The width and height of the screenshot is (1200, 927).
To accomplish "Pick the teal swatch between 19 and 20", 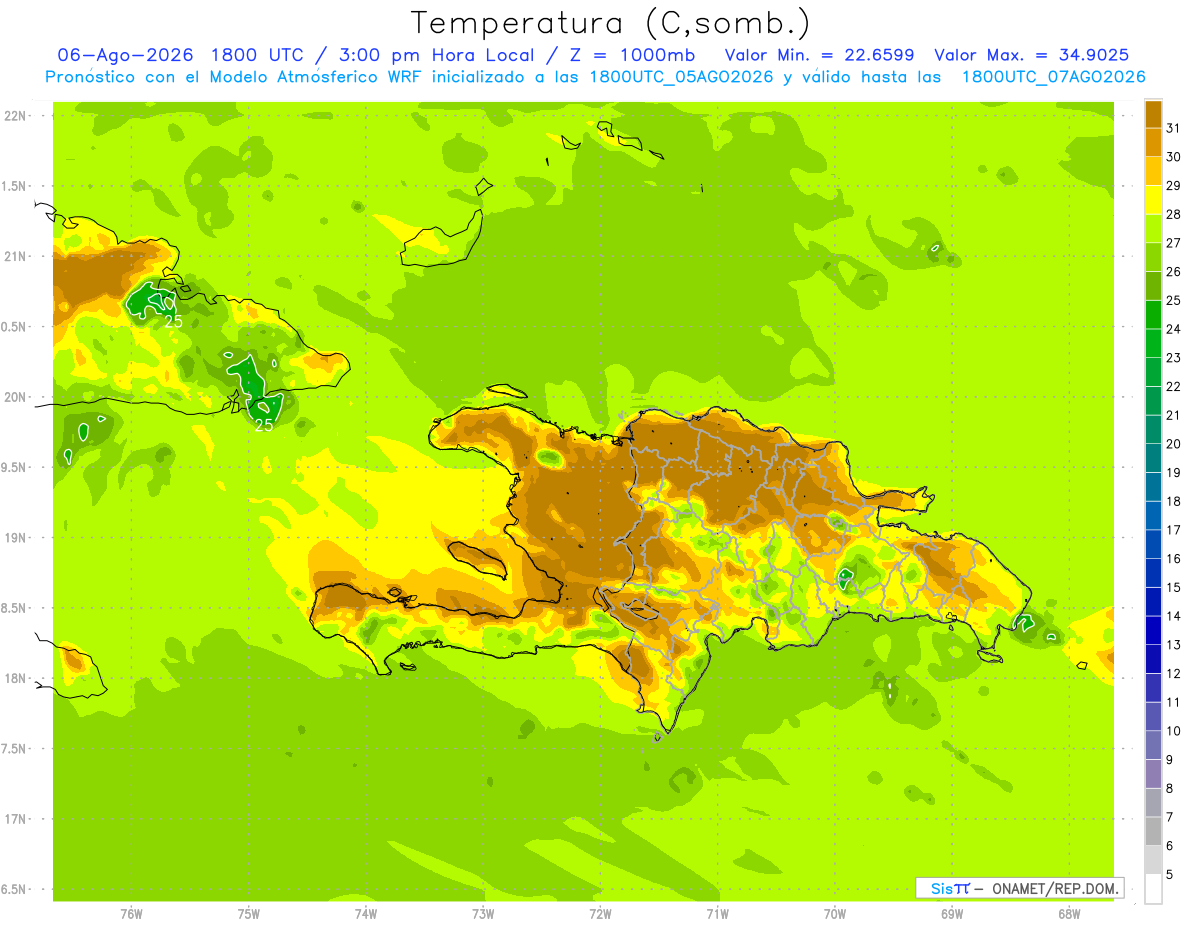I will pos(1153,458).
